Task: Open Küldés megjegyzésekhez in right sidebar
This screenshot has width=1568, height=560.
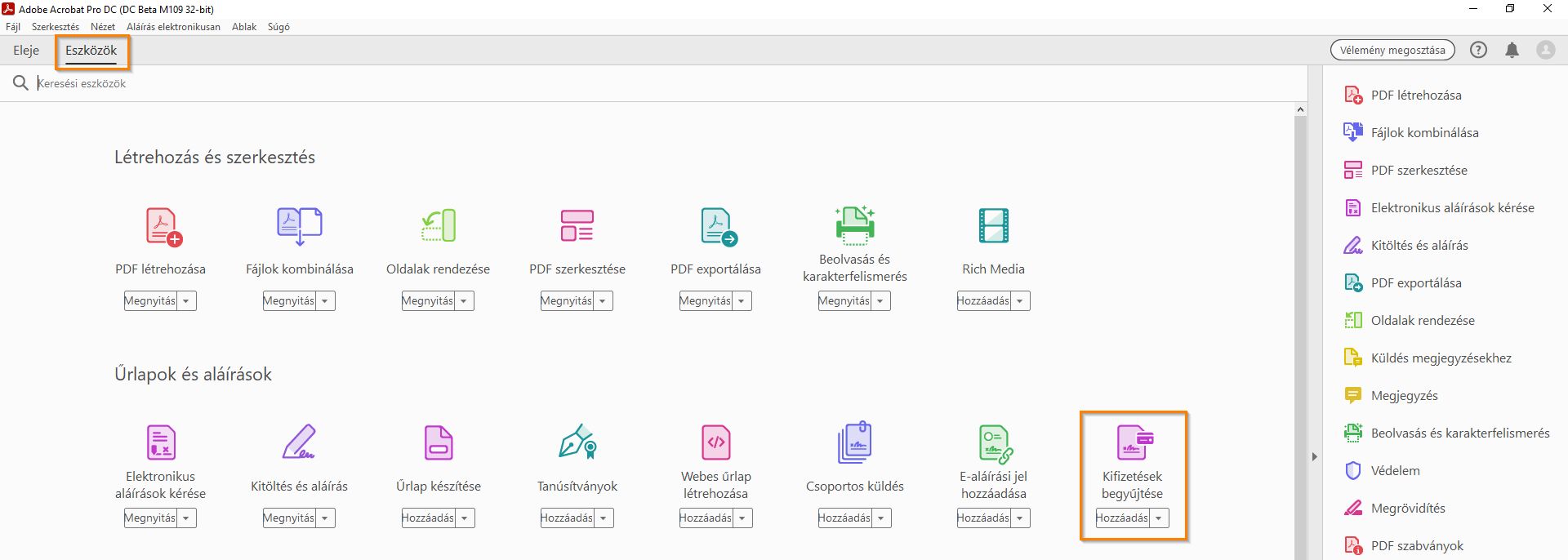Action: pyautogui.click(x=1428, y=358)
